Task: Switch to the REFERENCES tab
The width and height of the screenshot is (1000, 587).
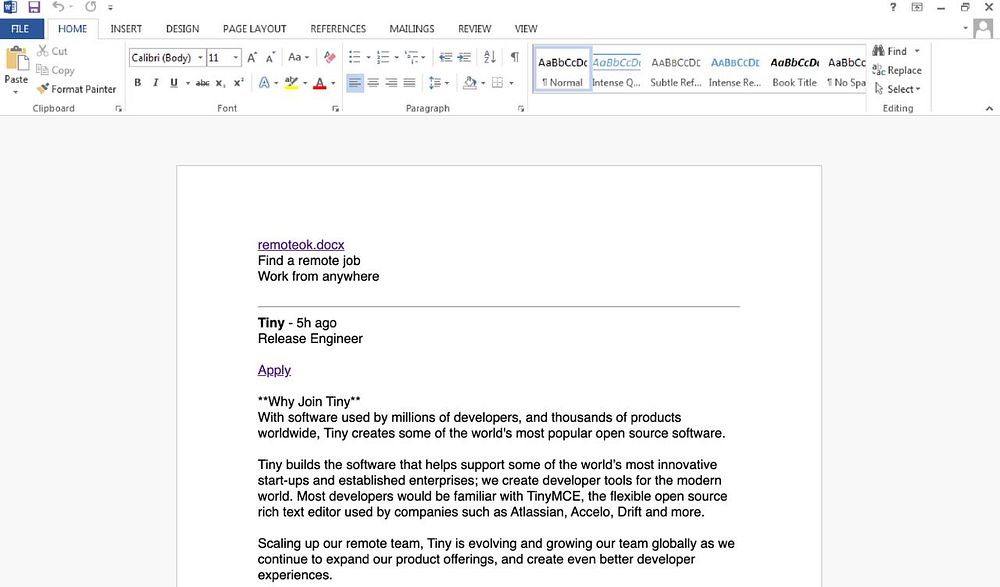Action: 338,29
